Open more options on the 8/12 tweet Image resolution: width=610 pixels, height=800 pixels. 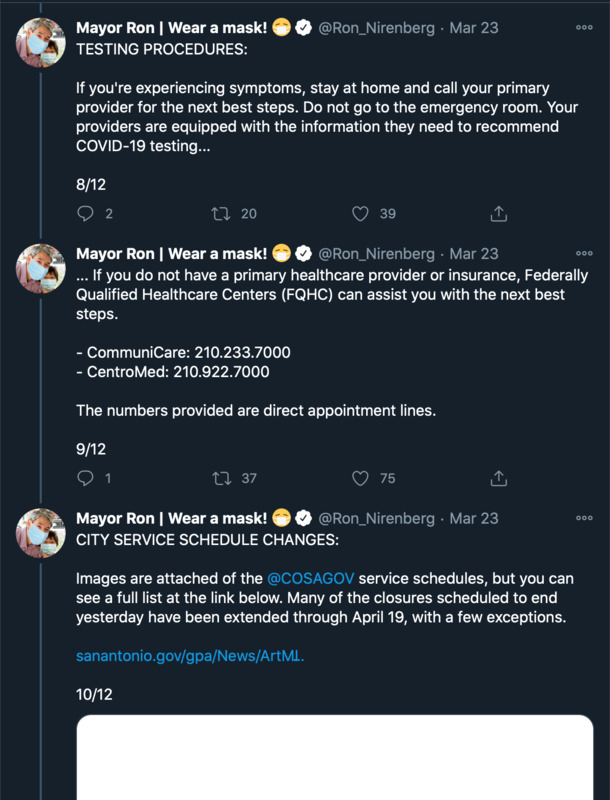tap(584, 28)
